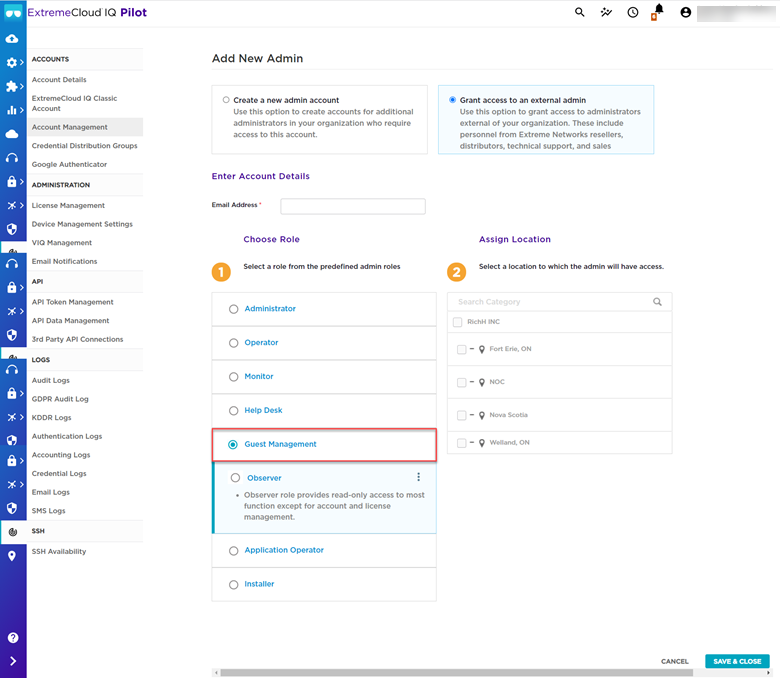Choose the Administrator role radio button
Viewport: 780px width, 678px height.
click(233, 309)
